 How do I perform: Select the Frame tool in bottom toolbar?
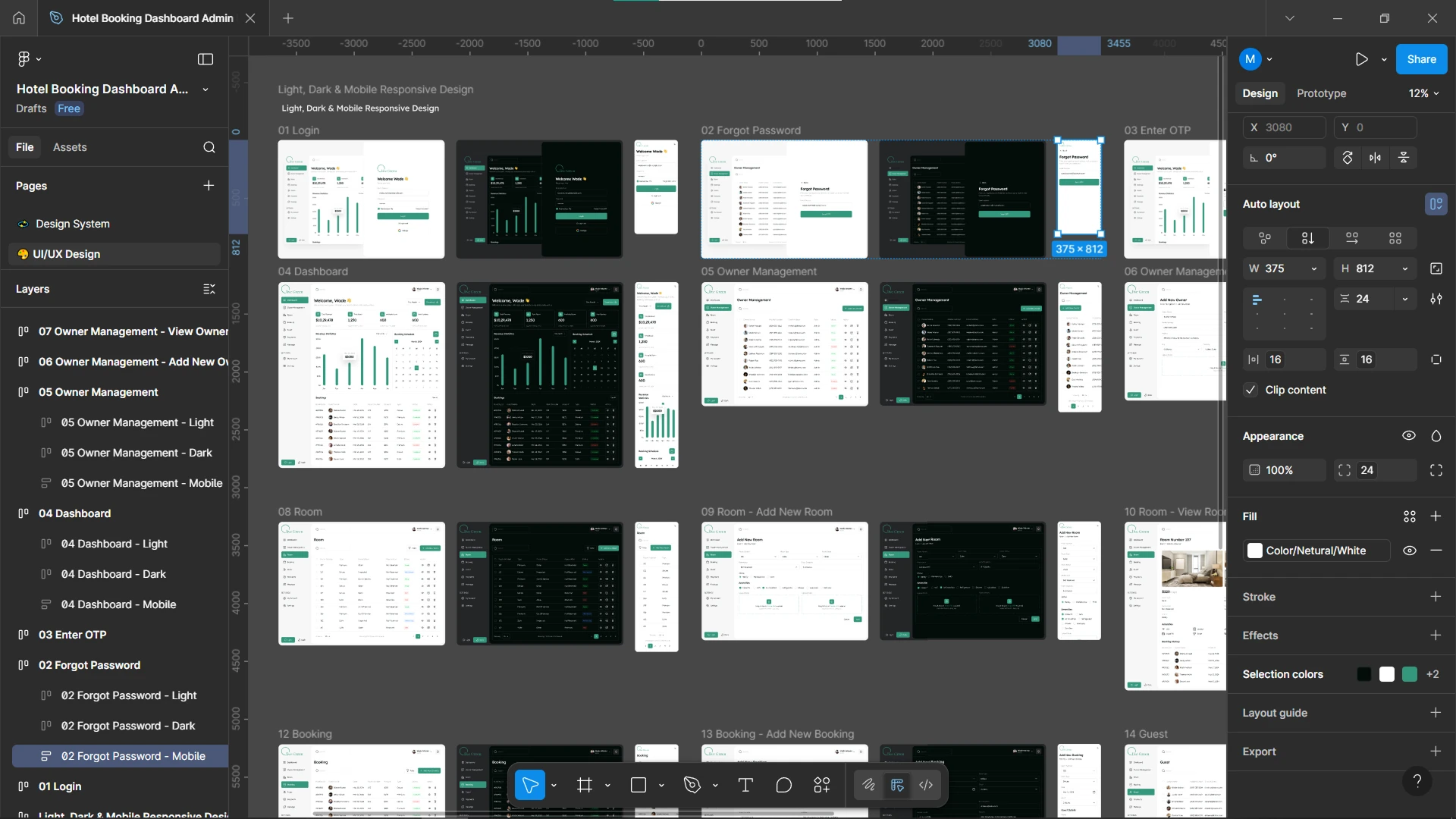(584, 785)
